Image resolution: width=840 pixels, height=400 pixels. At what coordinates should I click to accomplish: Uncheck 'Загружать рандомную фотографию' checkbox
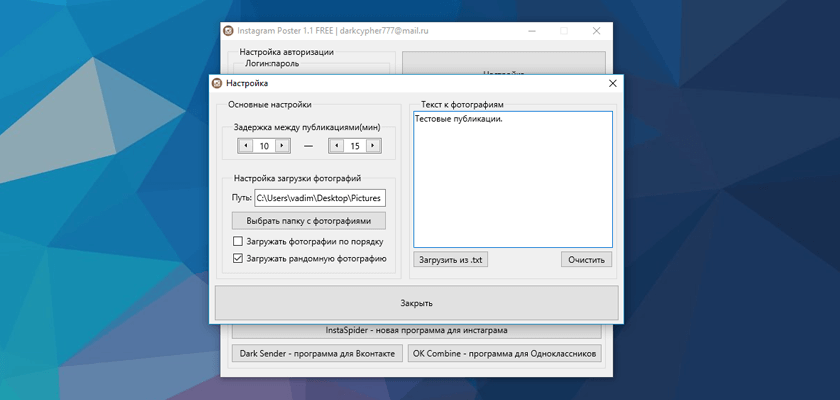[238, 259]
